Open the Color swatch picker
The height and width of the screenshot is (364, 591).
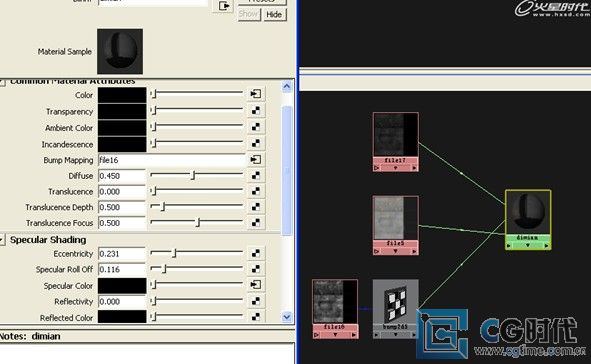122,95
